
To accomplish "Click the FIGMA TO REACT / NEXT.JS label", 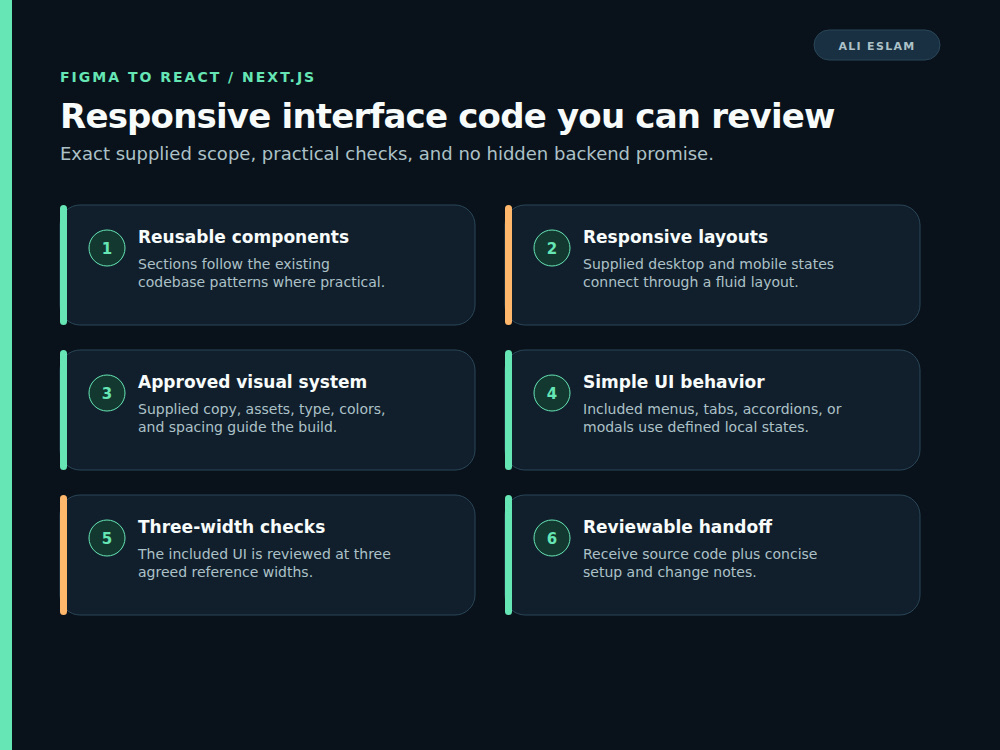I will (188, 77).
